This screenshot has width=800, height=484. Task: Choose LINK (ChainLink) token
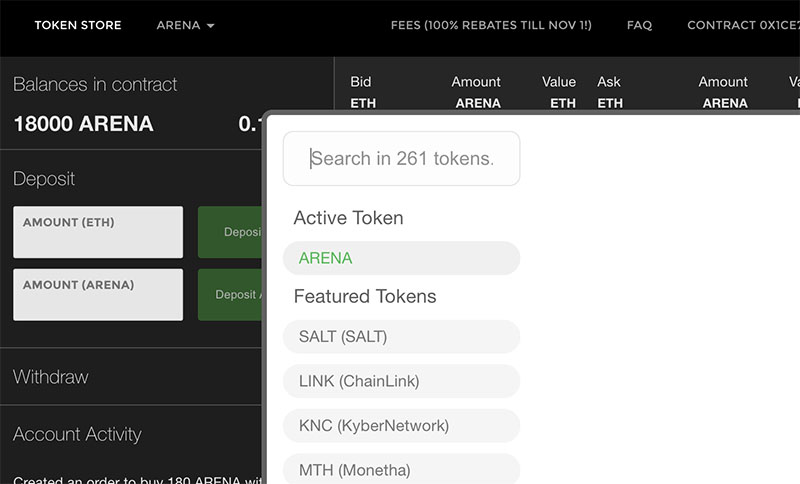pos(402,381)
